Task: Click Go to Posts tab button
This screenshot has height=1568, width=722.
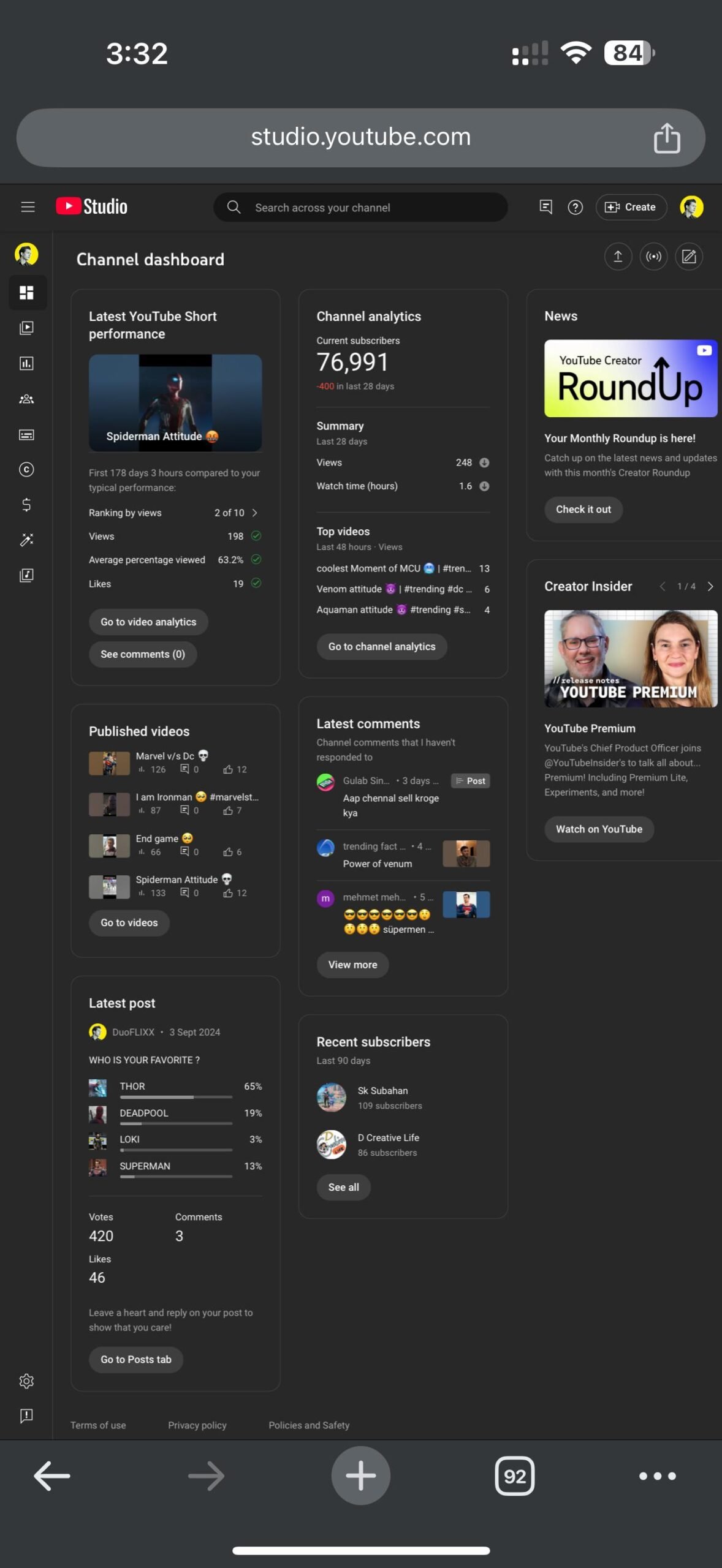Action: click(136, 1359)
